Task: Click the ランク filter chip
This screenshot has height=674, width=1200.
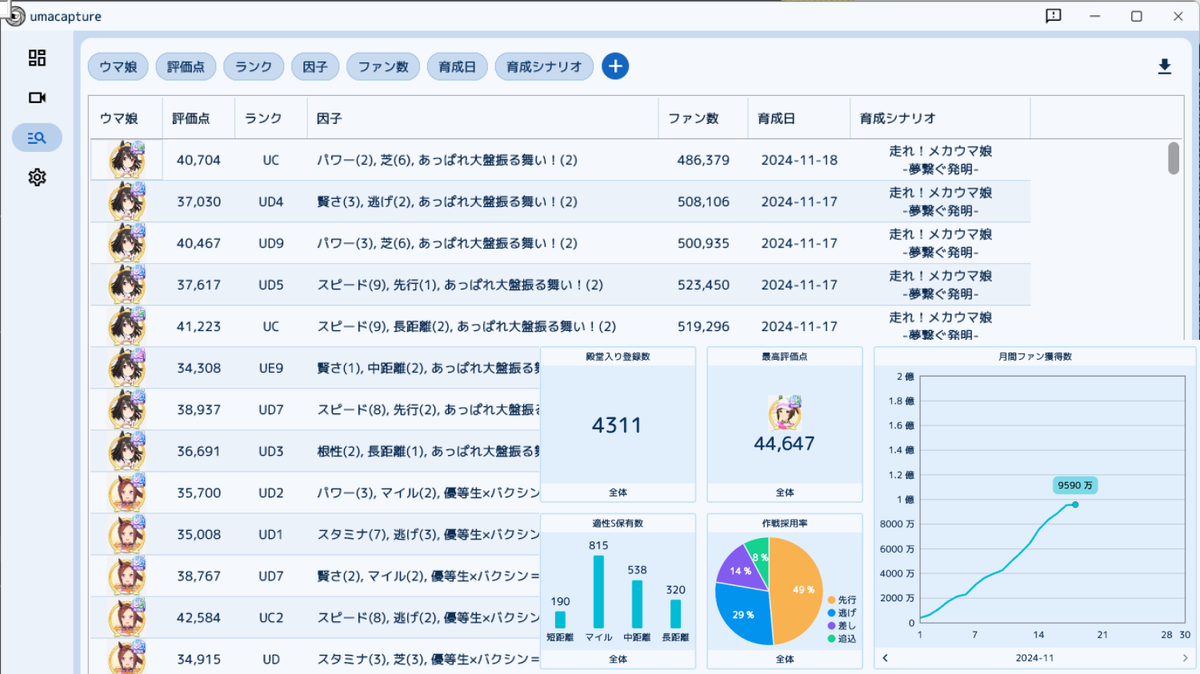Action: [x=254, y=67]
